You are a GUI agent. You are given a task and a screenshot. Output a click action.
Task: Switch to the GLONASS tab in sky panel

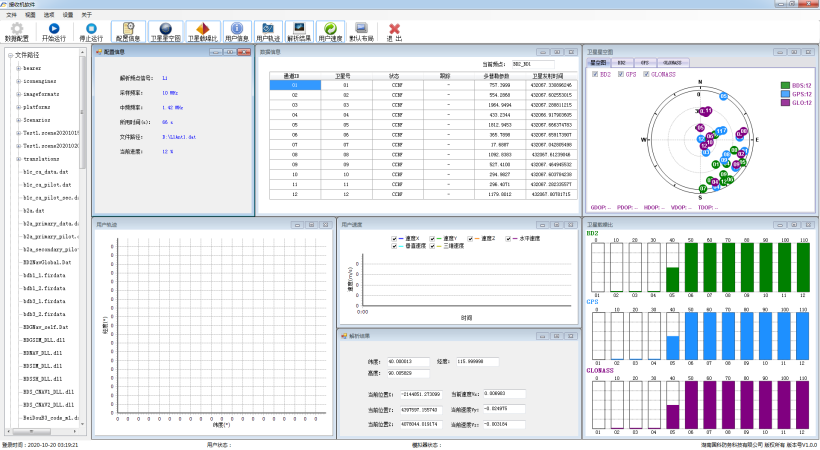point(672,62)
